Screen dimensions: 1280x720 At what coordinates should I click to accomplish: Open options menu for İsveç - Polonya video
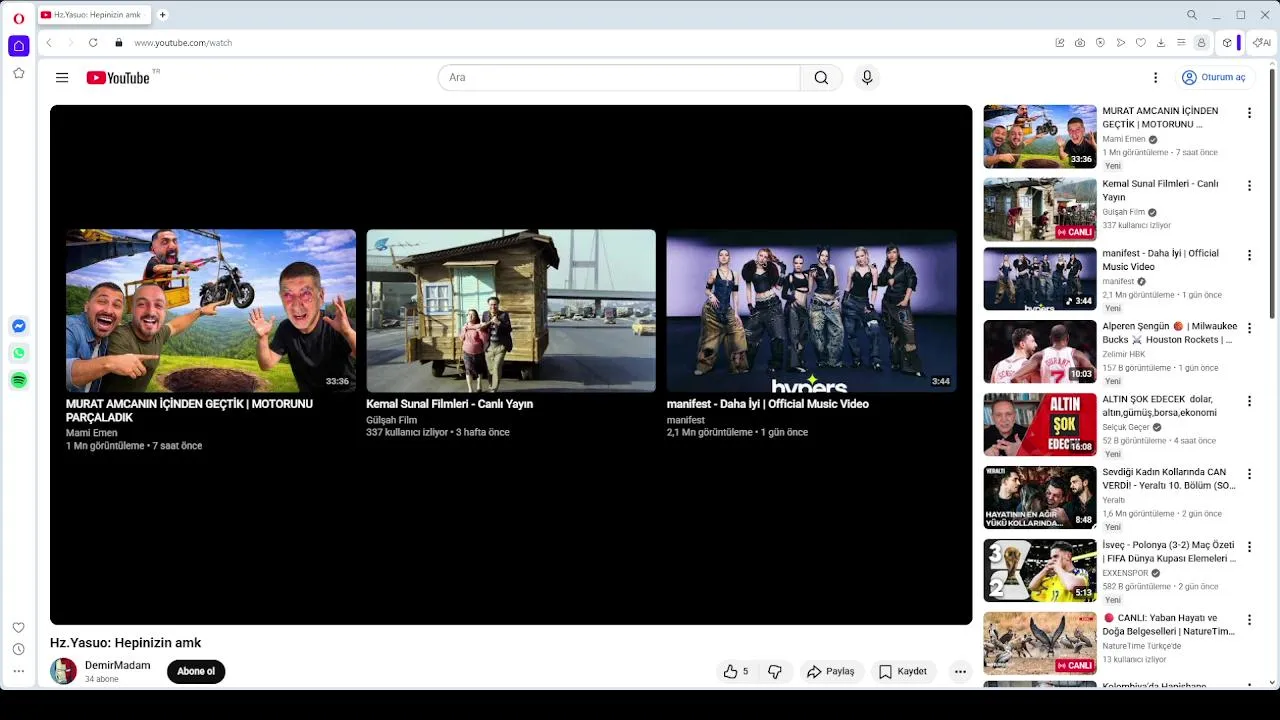click(1249, 547)
